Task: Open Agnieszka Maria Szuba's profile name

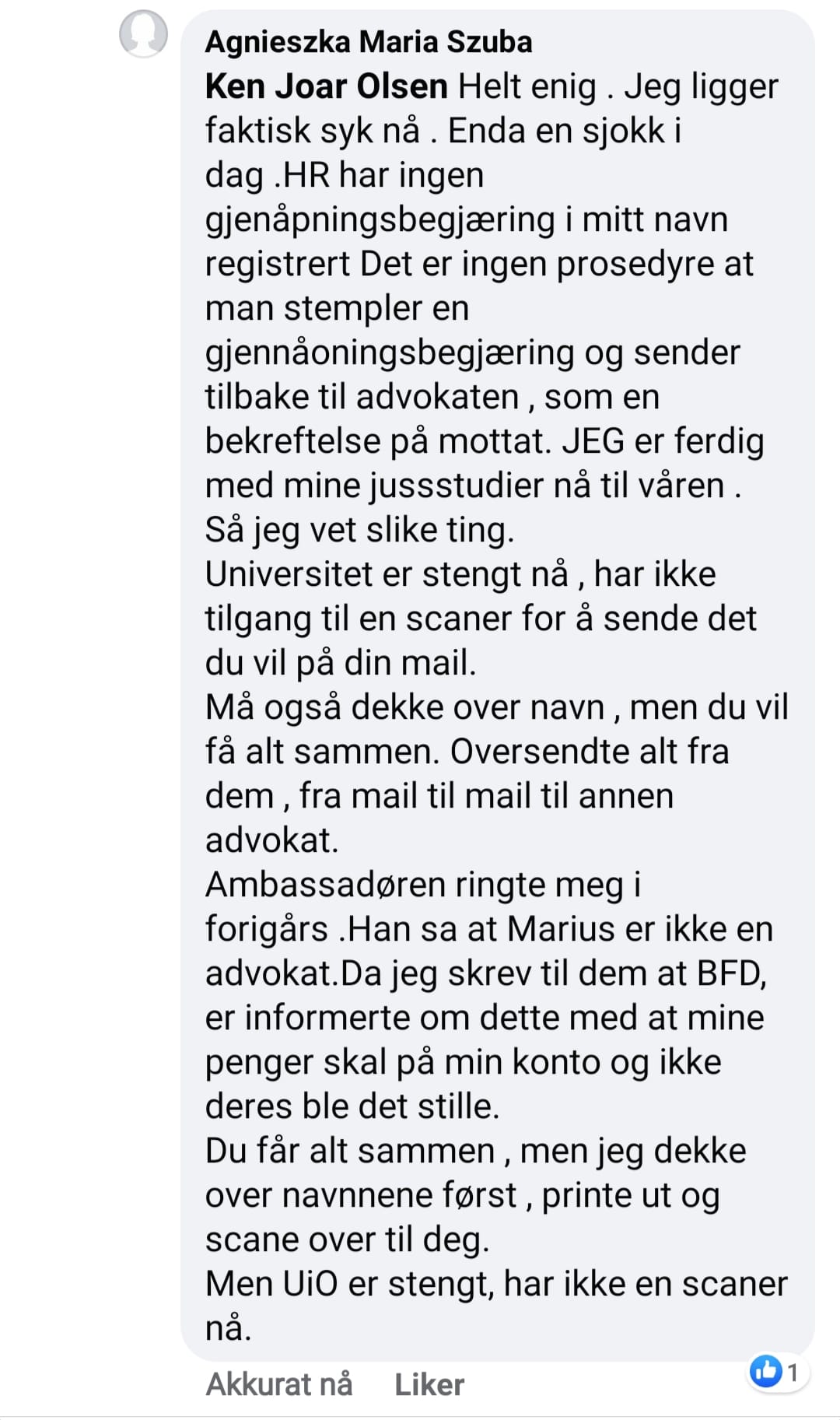Action: (x=369, y=41)
